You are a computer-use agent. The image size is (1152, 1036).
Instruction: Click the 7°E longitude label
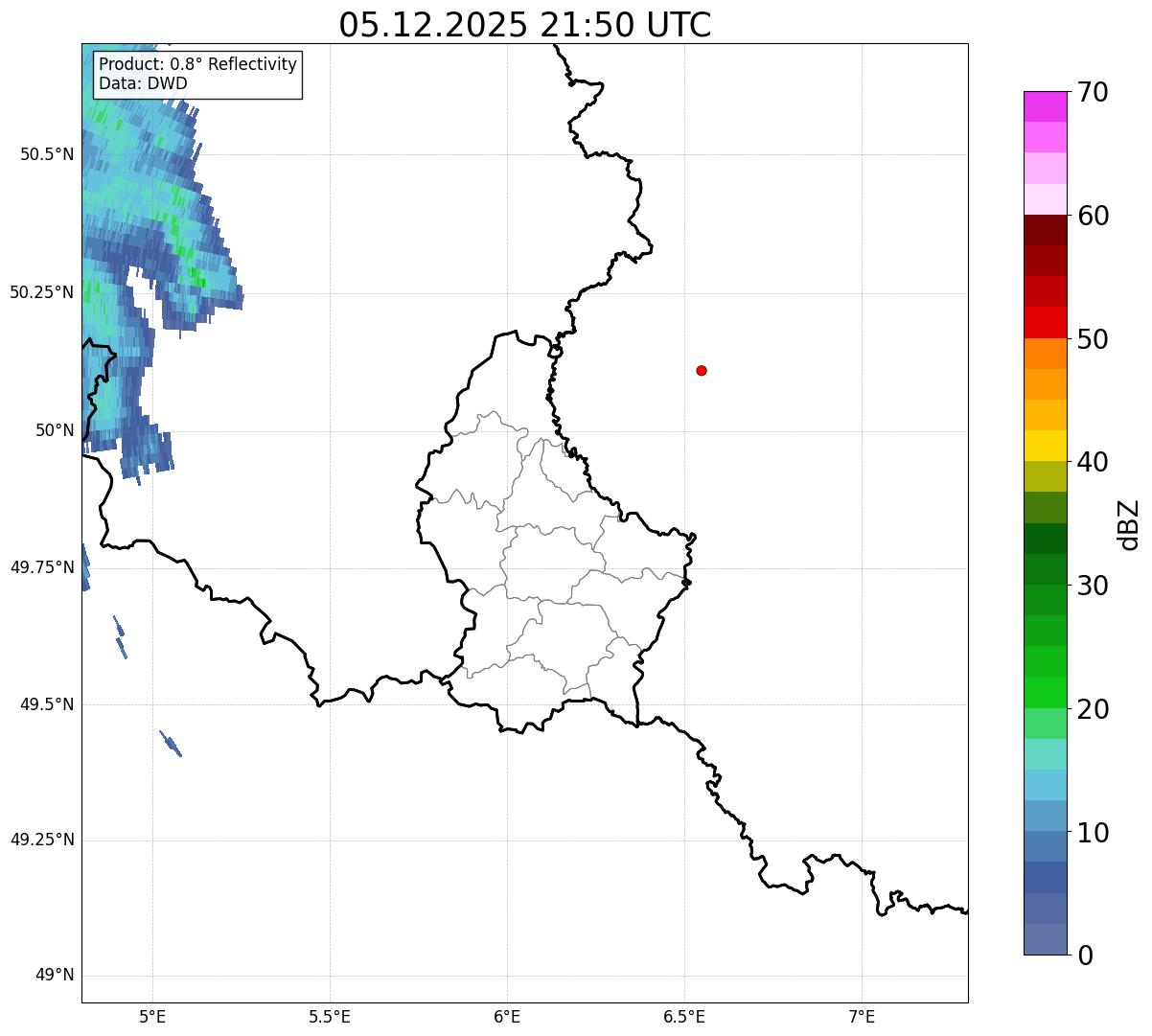tap(862, 1016)
